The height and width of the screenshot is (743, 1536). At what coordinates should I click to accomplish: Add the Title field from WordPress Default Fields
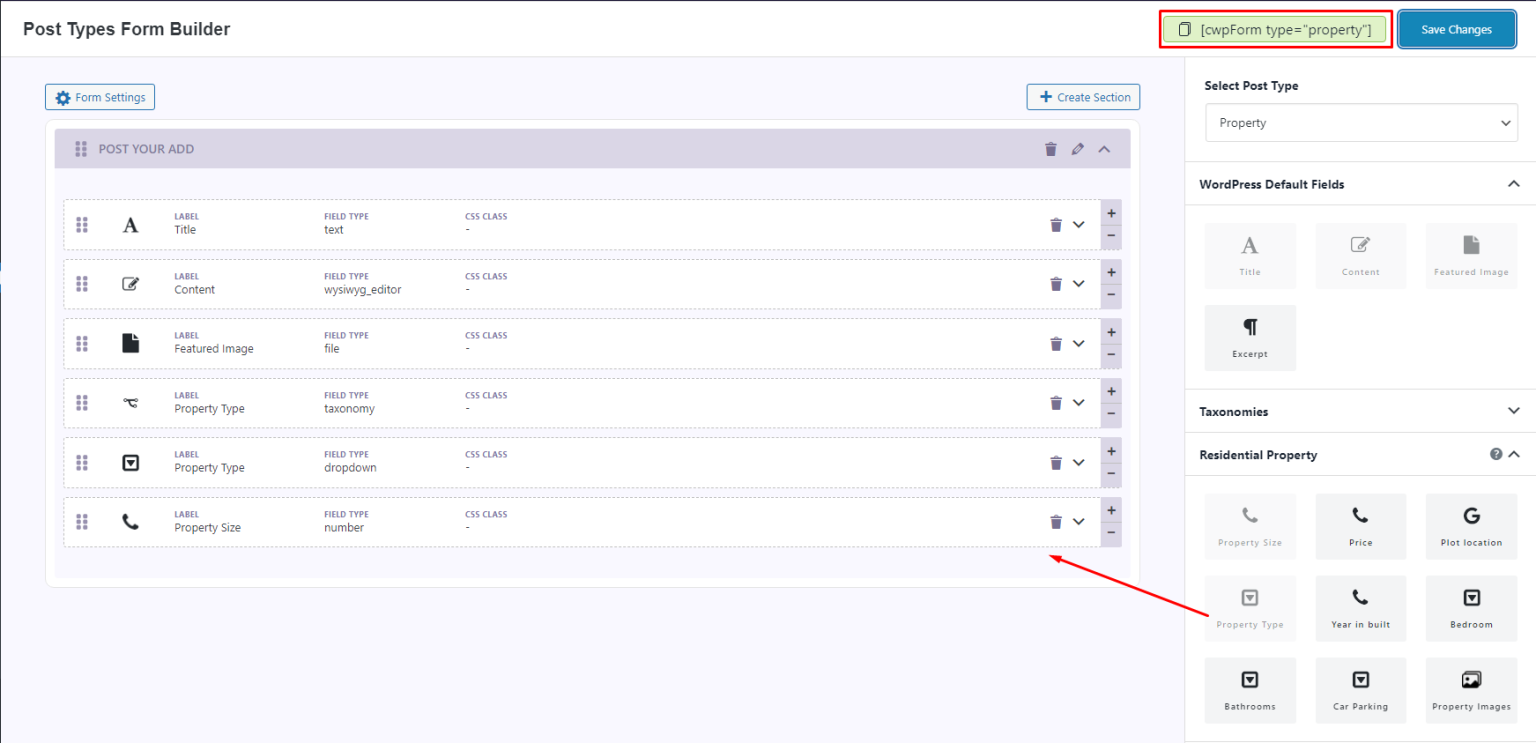(1250, 254)
